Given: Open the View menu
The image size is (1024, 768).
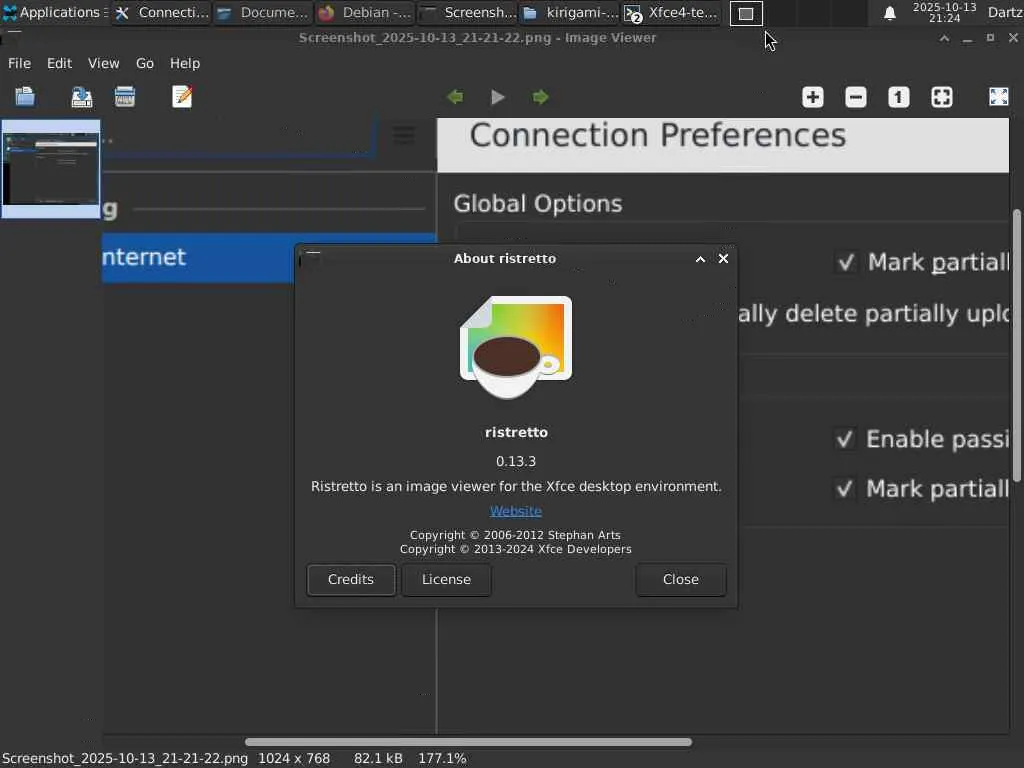Looking at the screenshot, I should pos(104,63).
